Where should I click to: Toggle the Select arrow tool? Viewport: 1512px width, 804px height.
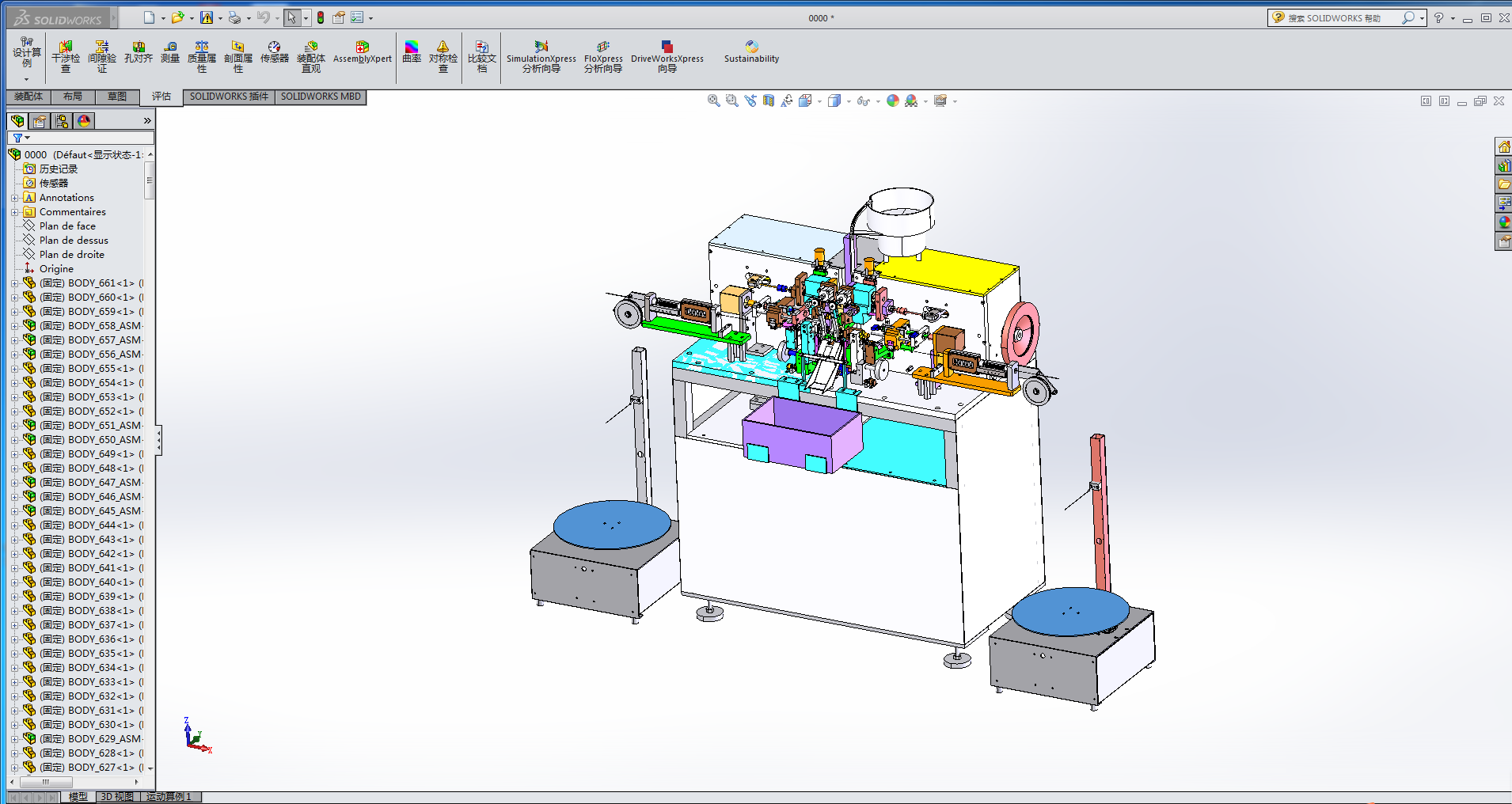coord(292,17)
